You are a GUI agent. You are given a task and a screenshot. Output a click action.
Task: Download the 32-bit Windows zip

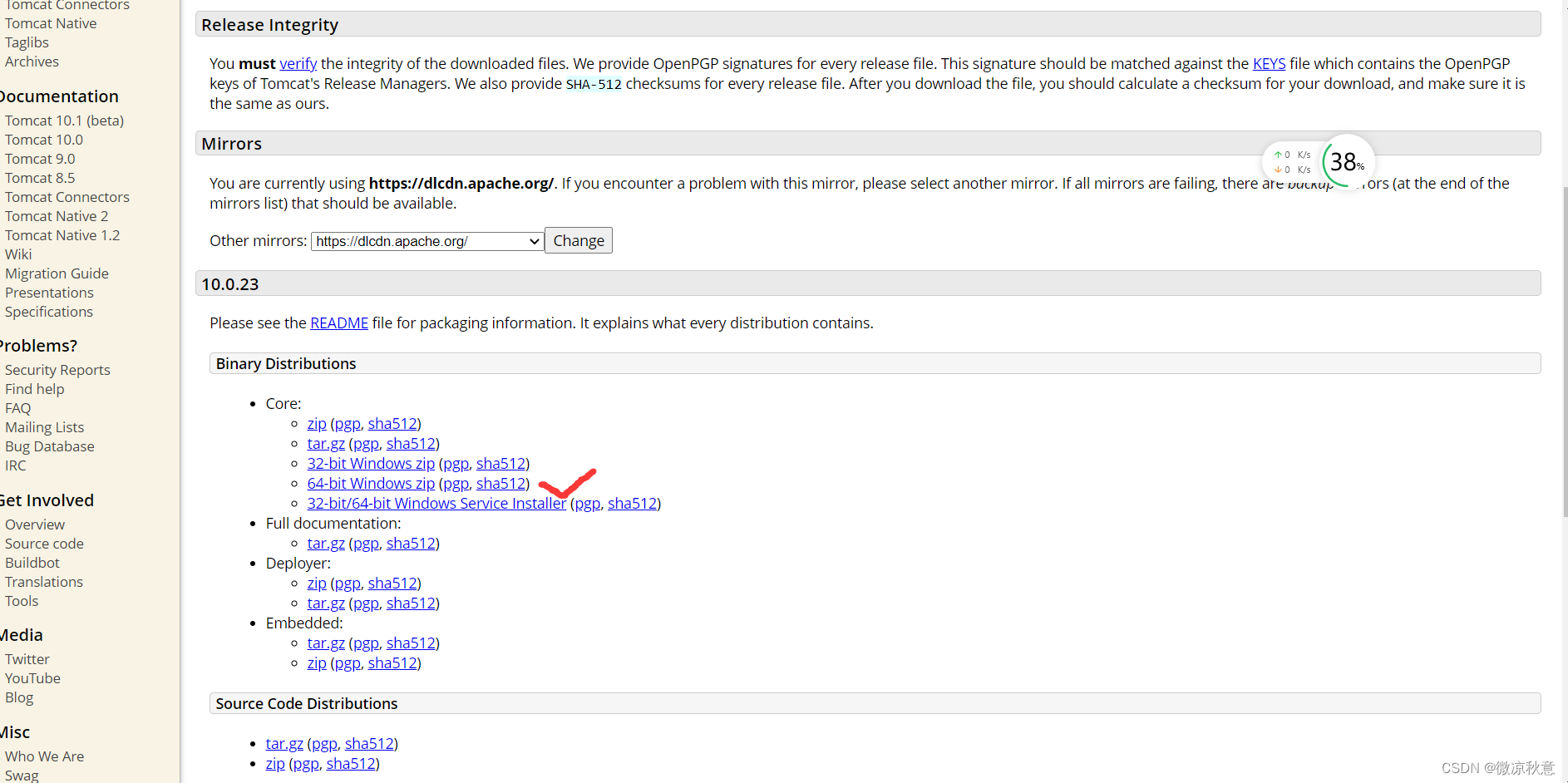tap(371, 464)
